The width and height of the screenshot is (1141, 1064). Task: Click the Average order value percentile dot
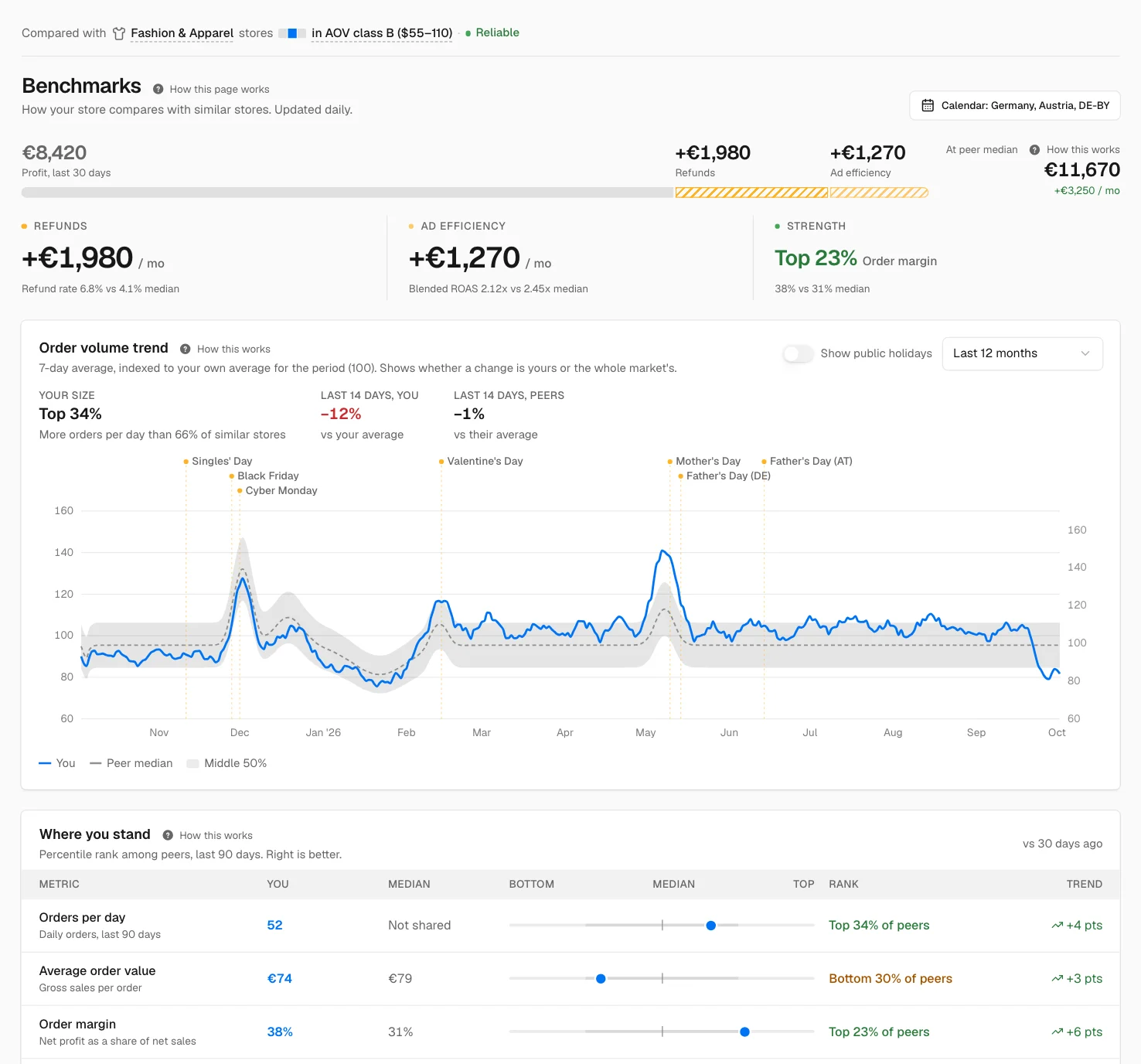(x=601, y=979)
